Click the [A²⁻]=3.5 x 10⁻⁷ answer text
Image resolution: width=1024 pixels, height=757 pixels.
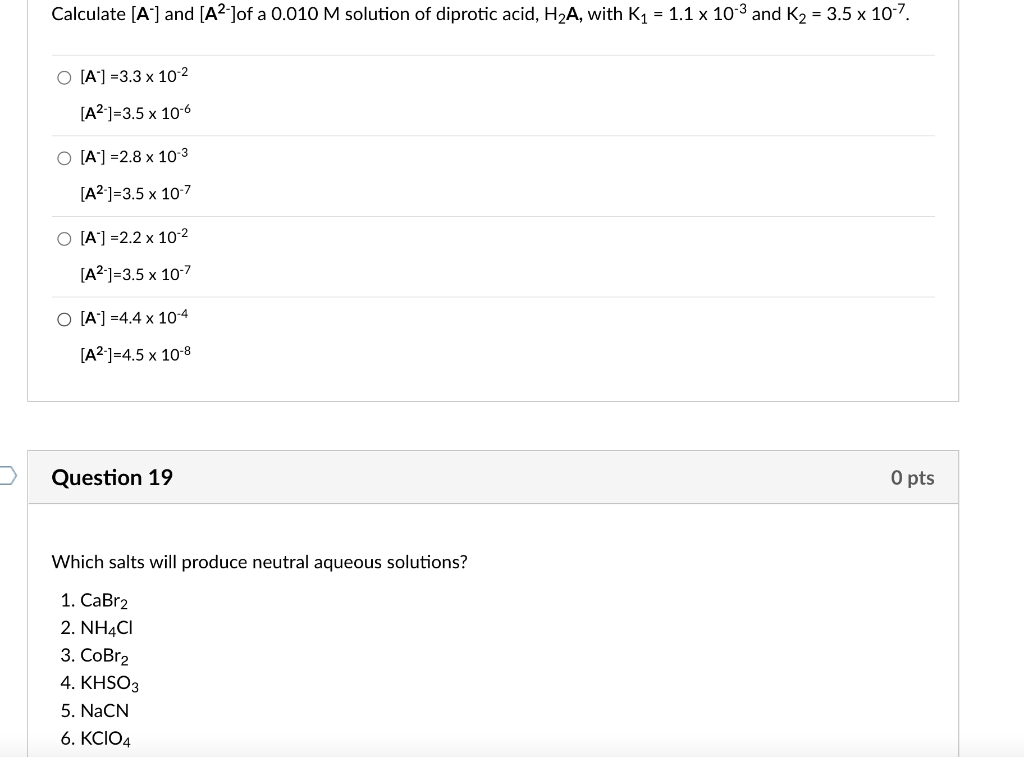pyautogui.click(x=135, y=193)
